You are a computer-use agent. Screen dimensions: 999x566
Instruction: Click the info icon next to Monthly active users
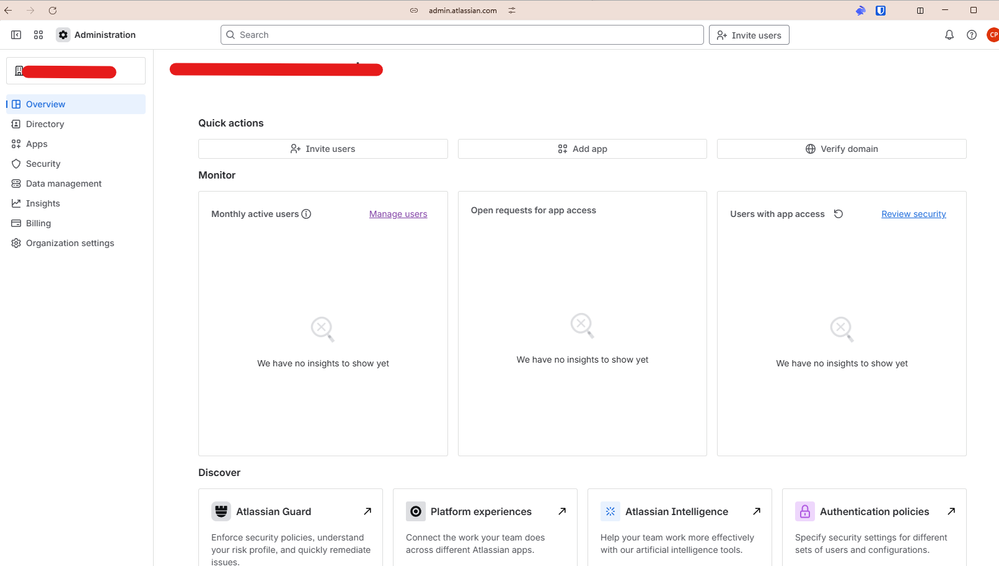pos(306,214)
